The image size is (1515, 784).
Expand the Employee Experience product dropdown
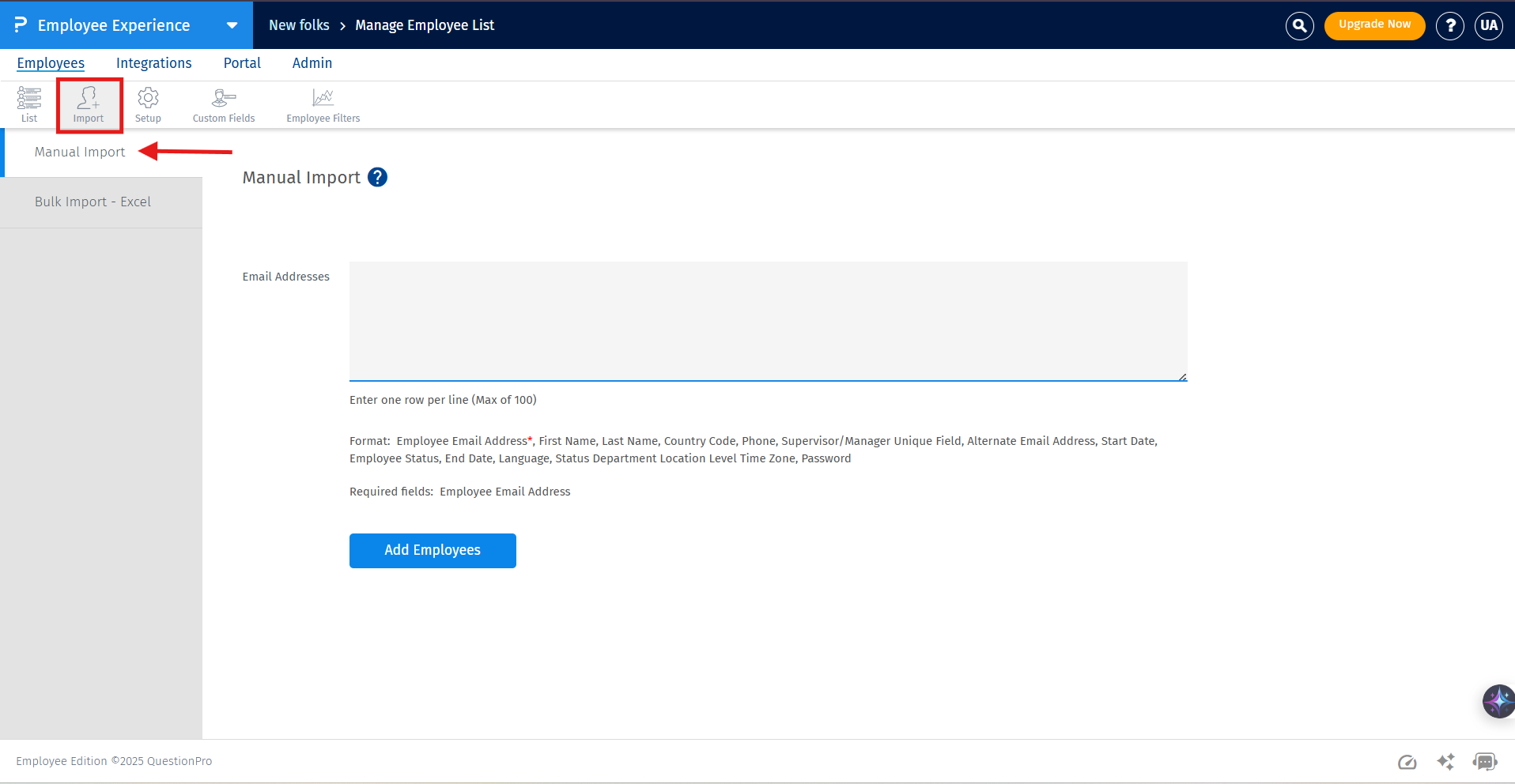pos(232,24)
